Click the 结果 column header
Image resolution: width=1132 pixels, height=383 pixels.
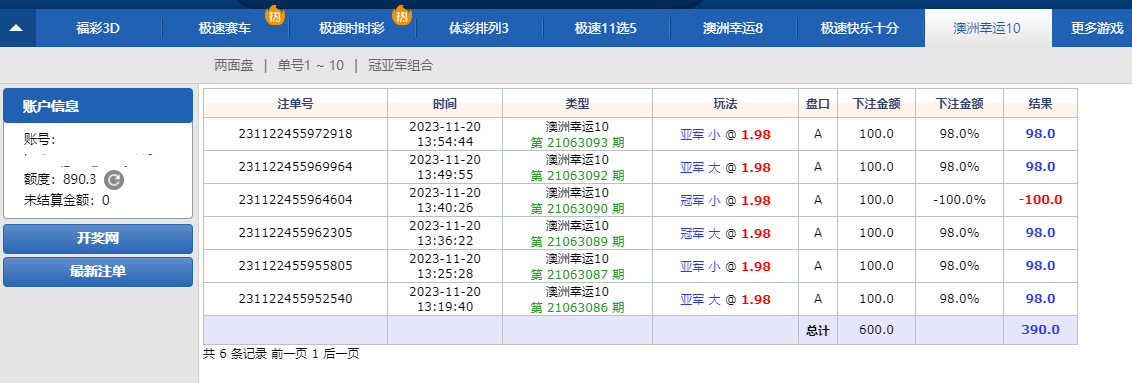[1040, 104]
